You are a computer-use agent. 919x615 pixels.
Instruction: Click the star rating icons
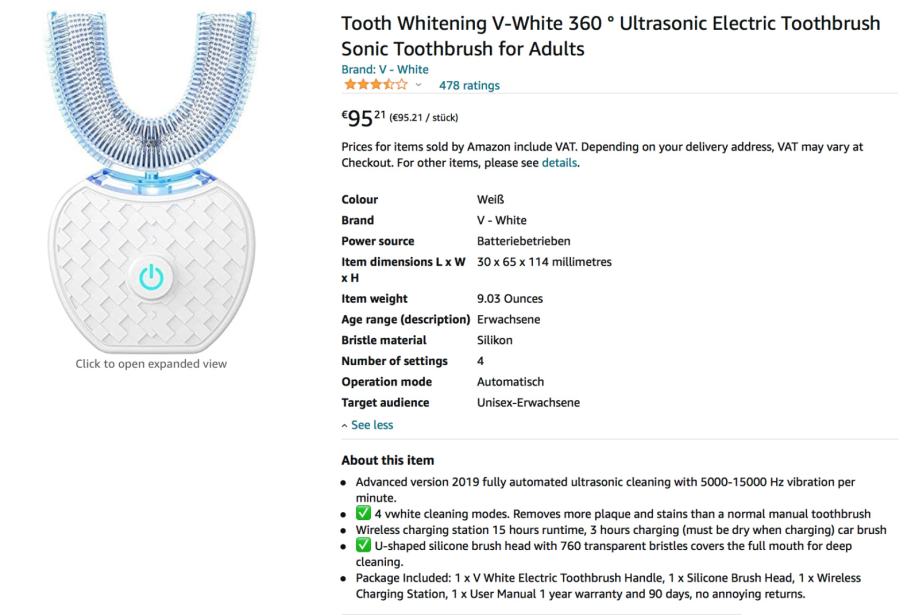pos(375,85)
